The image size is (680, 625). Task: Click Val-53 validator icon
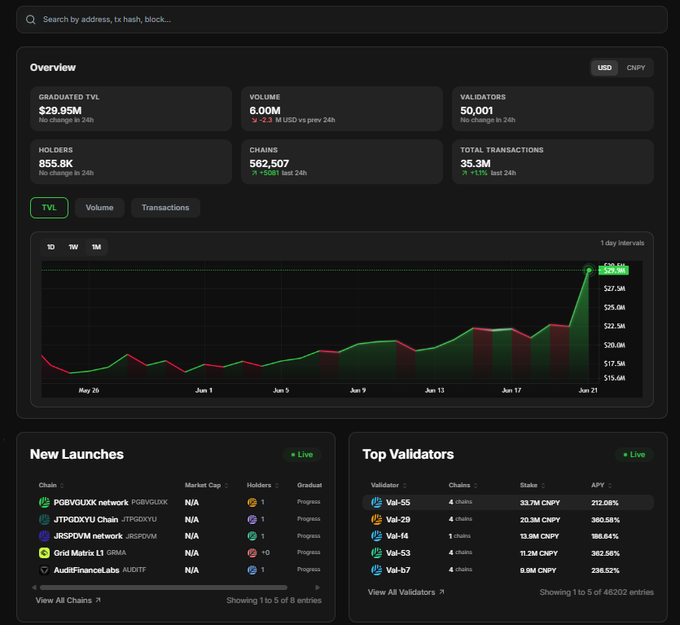tap(376, 553)
